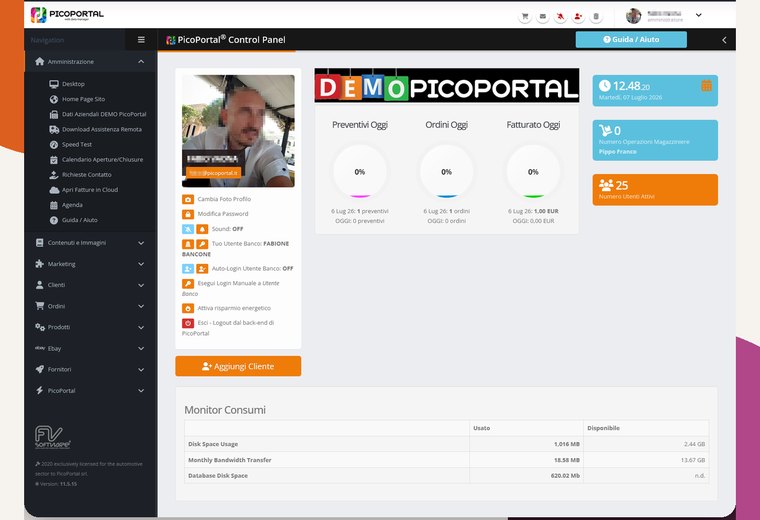Click the Apri Fatture in Cloud cloud icon
760x520 pixels.
click(54, 190)
